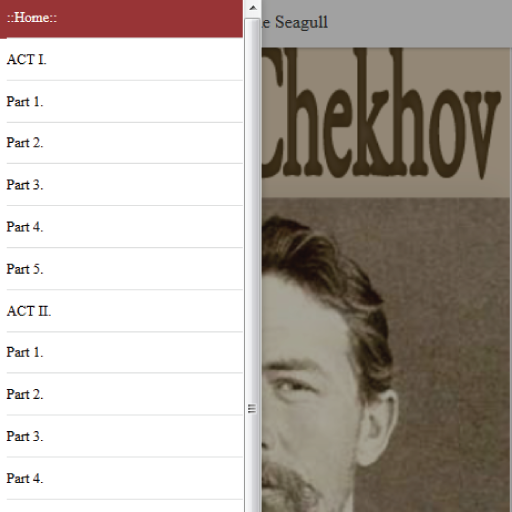Click the scrollbar thumb grip
The width and height of the screenshot is (512, 512).
click(252, 408)
